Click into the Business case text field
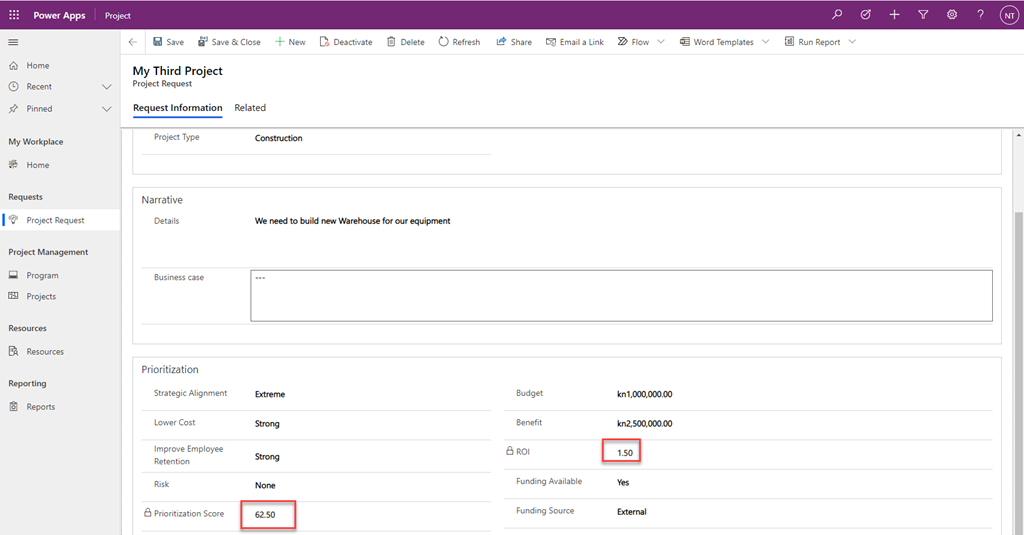The image size is (1024, 535). point(621,295)
